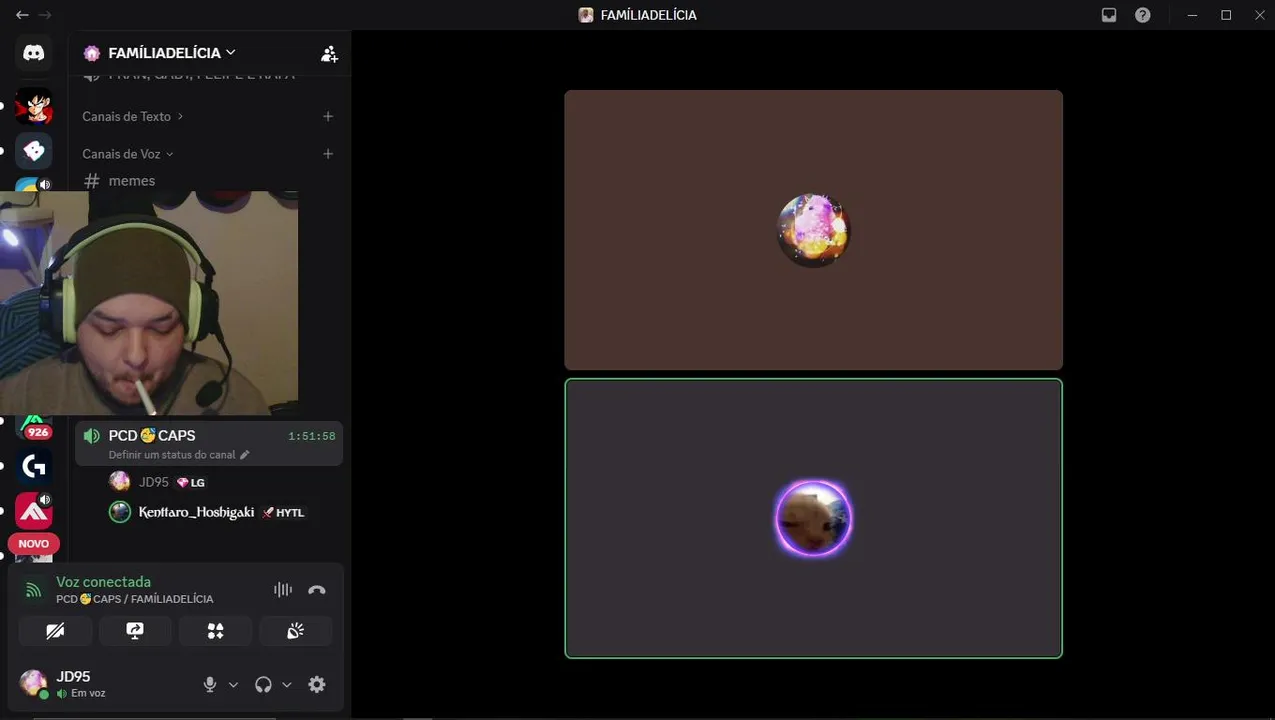Open voice connection quality icon

pyautogui.click(x=33, y=590)
